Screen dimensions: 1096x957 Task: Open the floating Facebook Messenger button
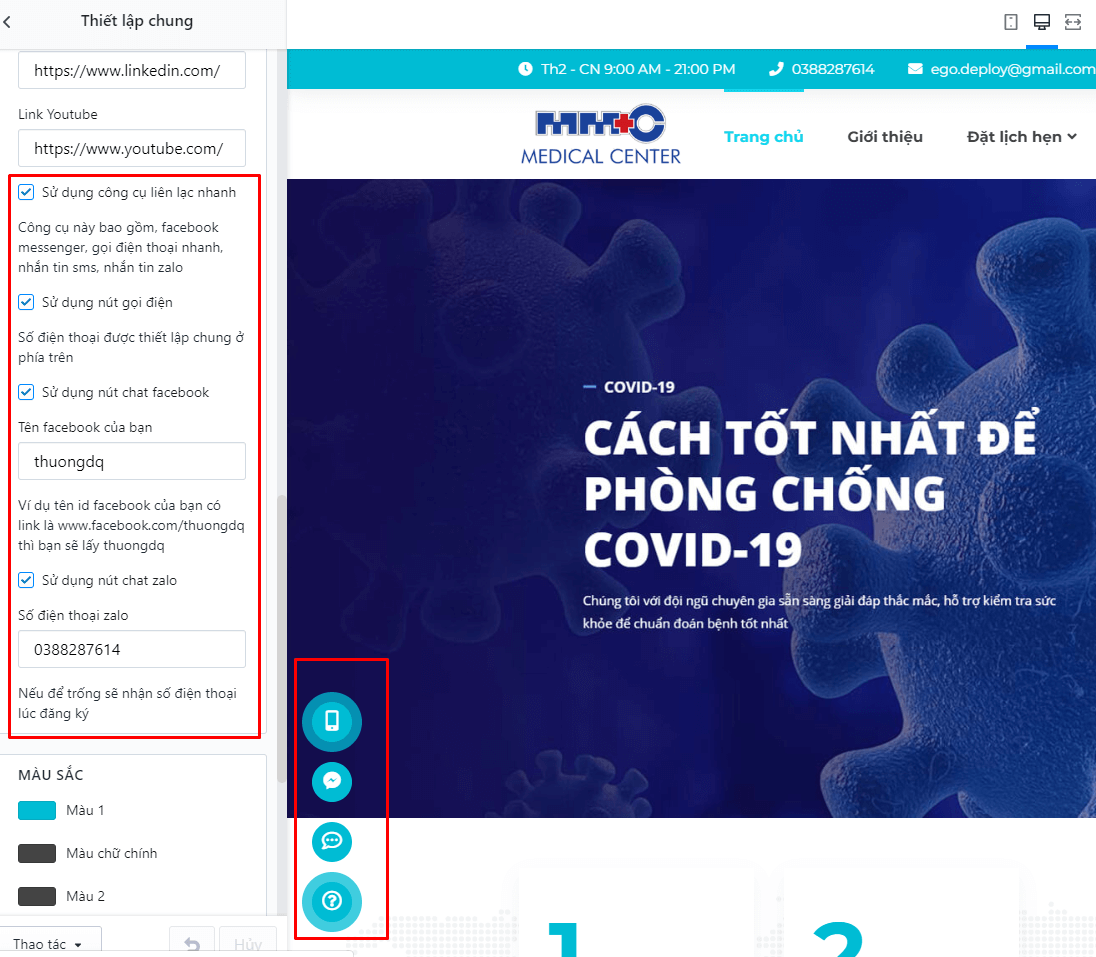pos(332,782)
